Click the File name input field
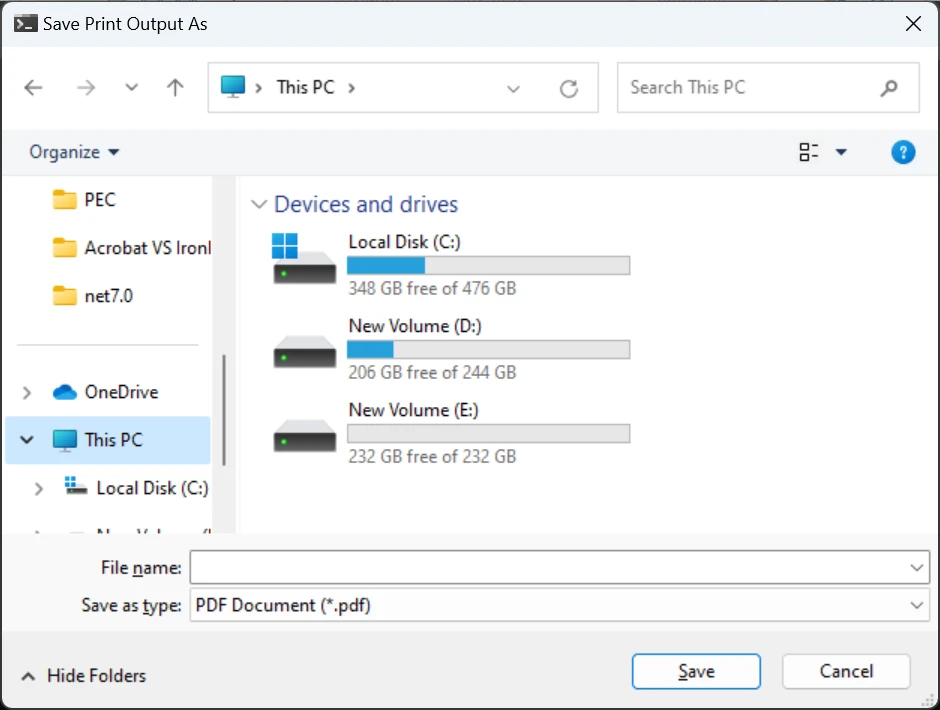Image resolution: width=940 pixels, height=710 pixels. [548, 568]
